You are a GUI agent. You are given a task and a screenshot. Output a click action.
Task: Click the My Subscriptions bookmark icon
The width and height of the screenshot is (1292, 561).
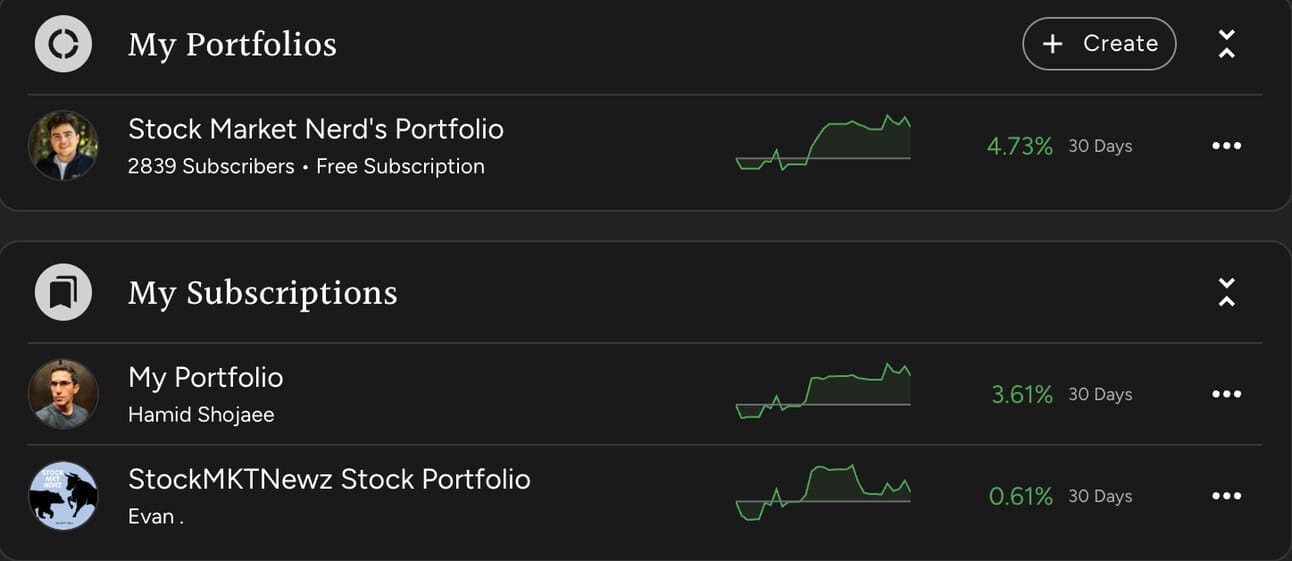(x=63, y=292)
